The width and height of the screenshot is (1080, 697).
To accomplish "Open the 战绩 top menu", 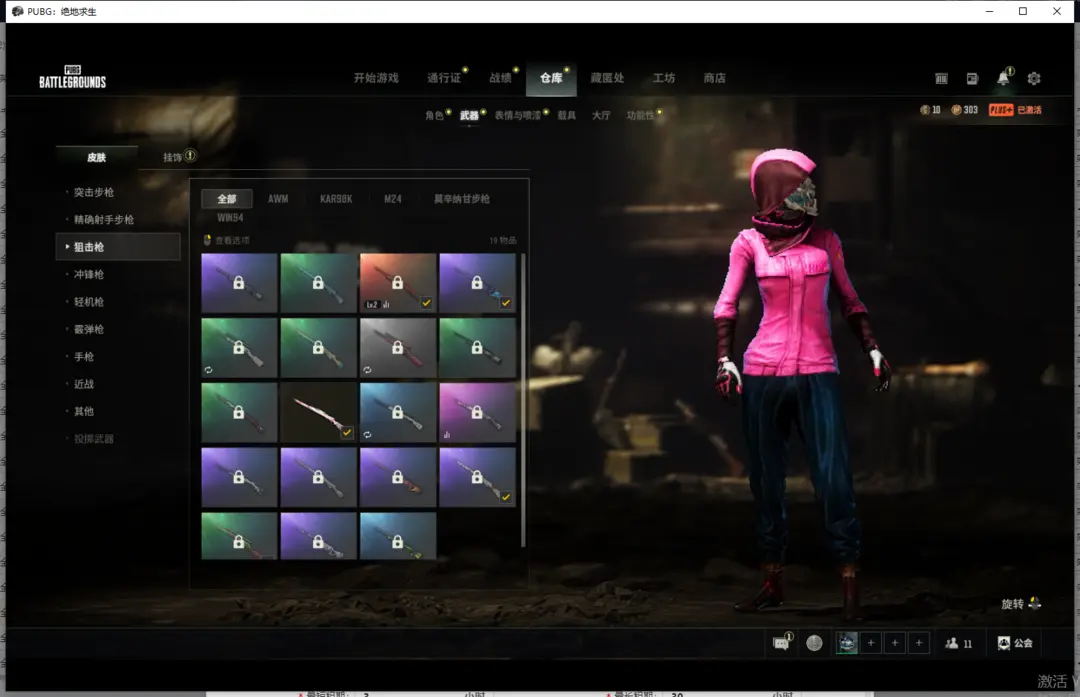I will click(x=500, y=78).
